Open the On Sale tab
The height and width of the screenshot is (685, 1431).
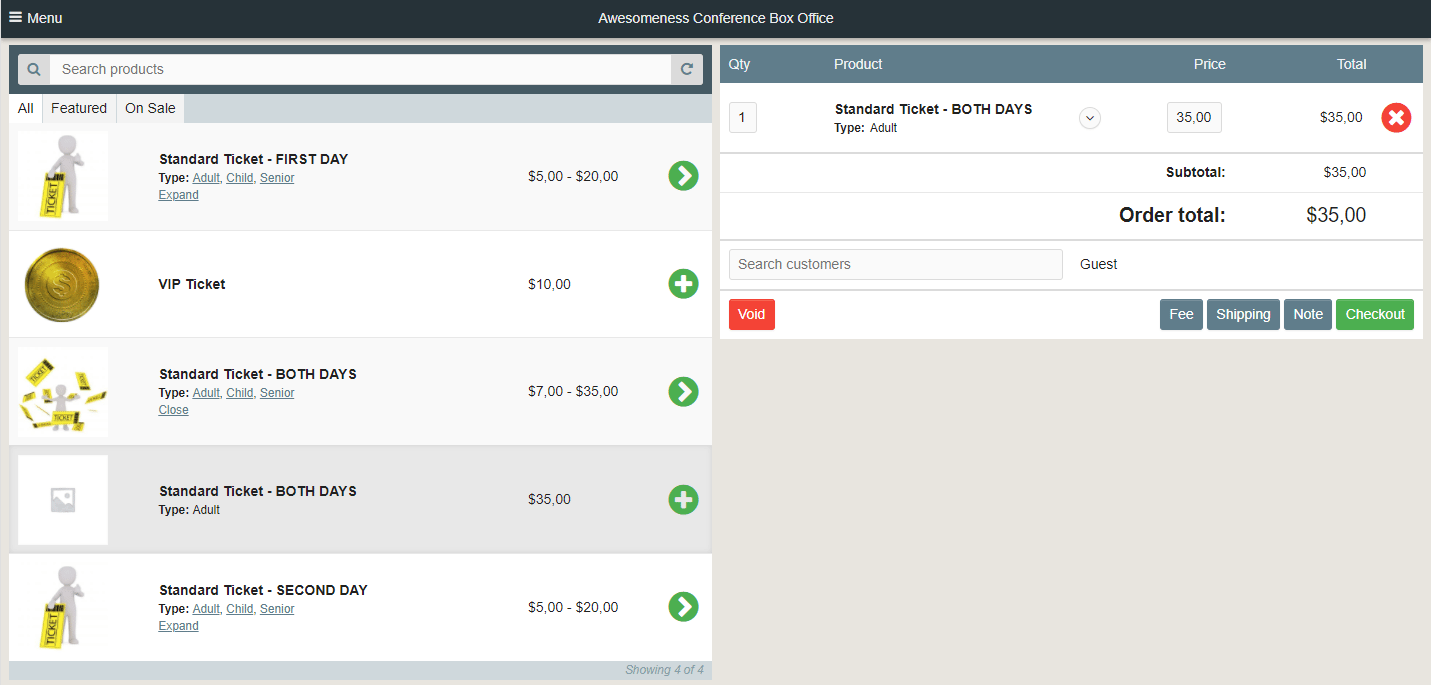149,108
